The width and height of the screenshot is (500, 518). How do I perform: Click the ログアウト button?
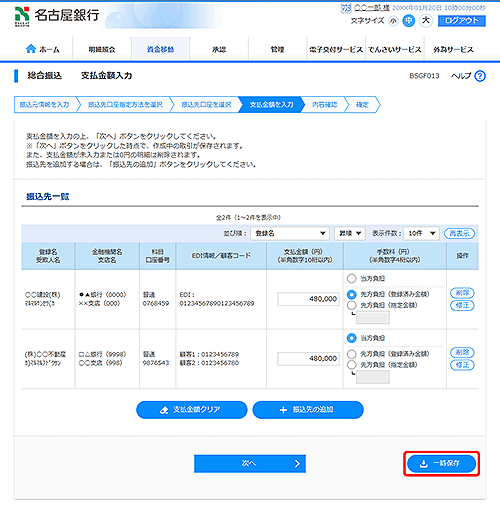tap(462, 21)
